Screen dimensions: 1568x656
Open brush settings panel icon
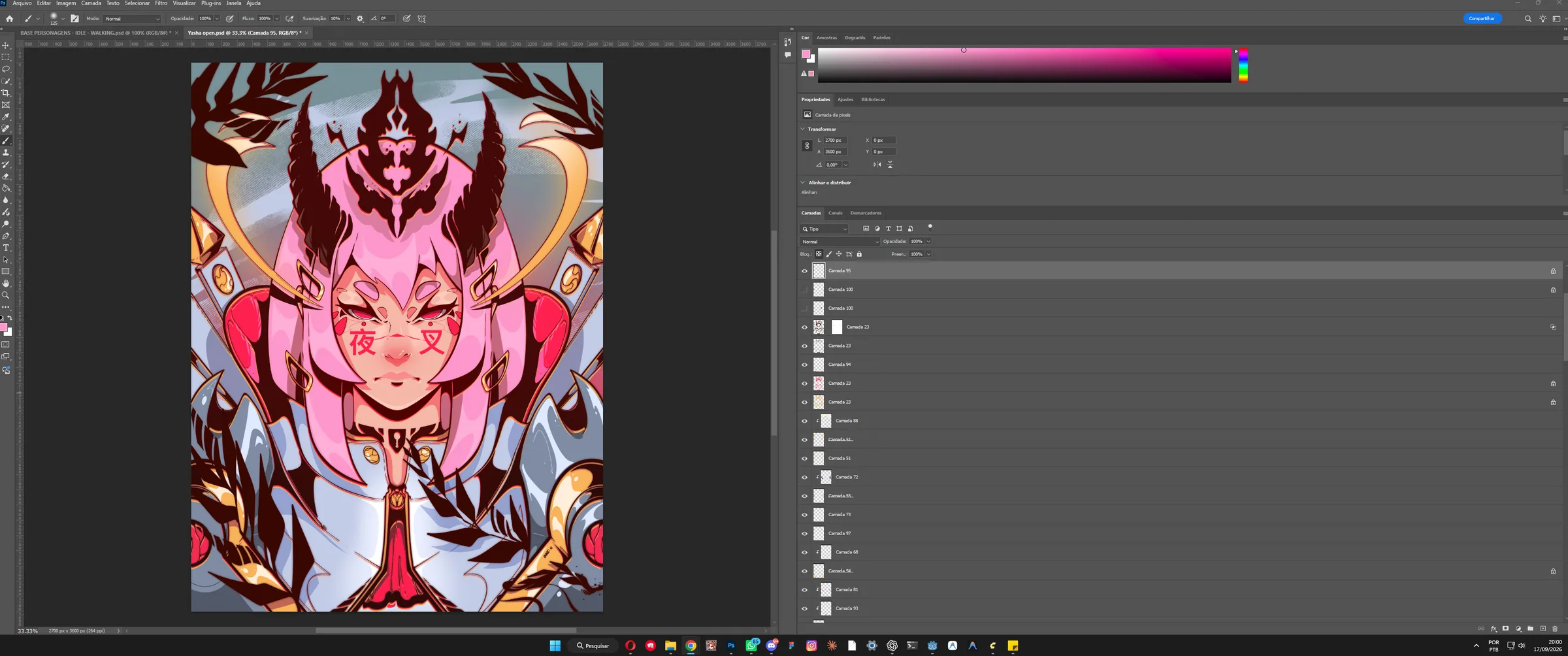click(x=74, y=19)
